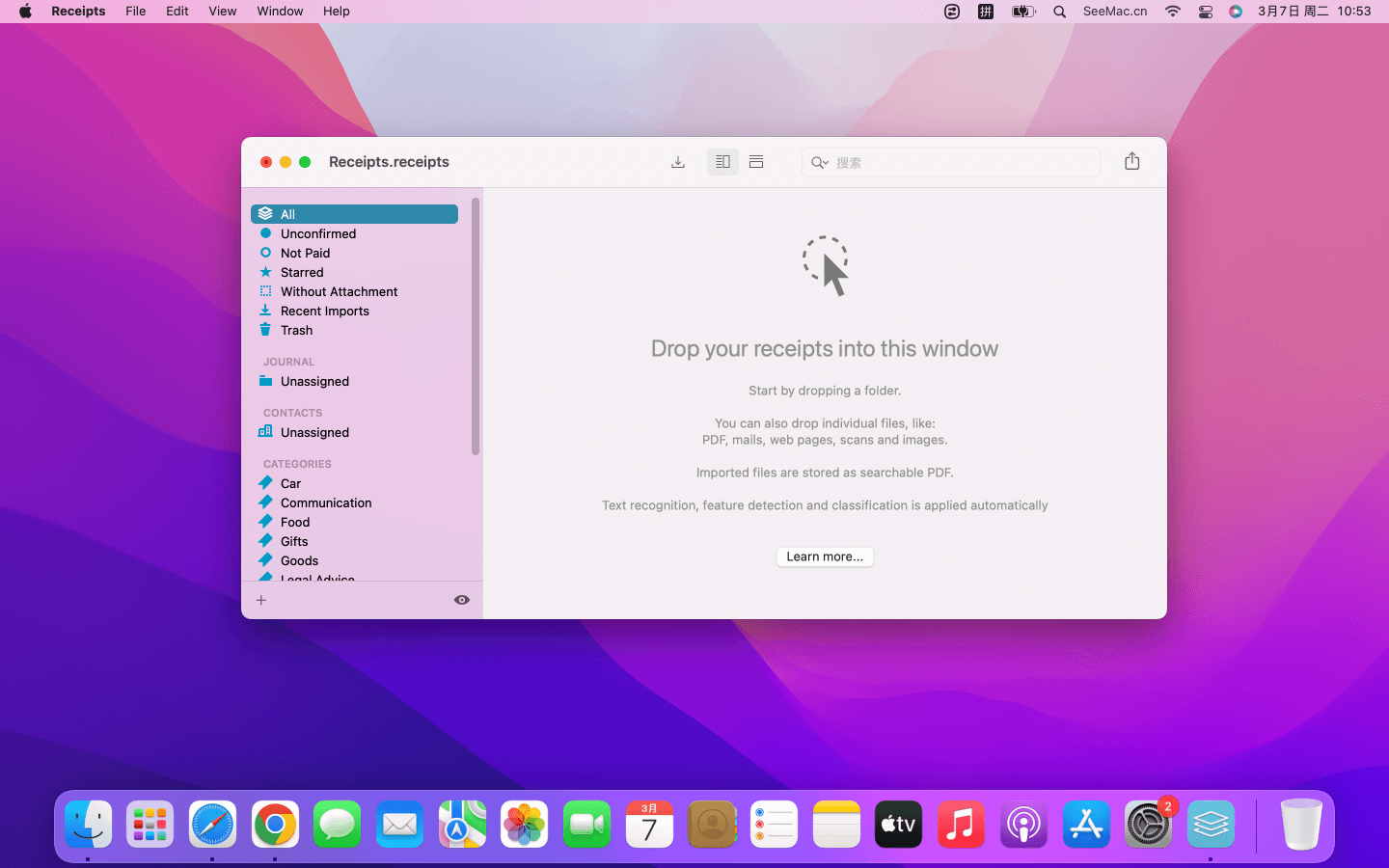Screen dimensions: 1389x868
Task: Open the Trash in sidebar
Action: (x=296, y=330)
